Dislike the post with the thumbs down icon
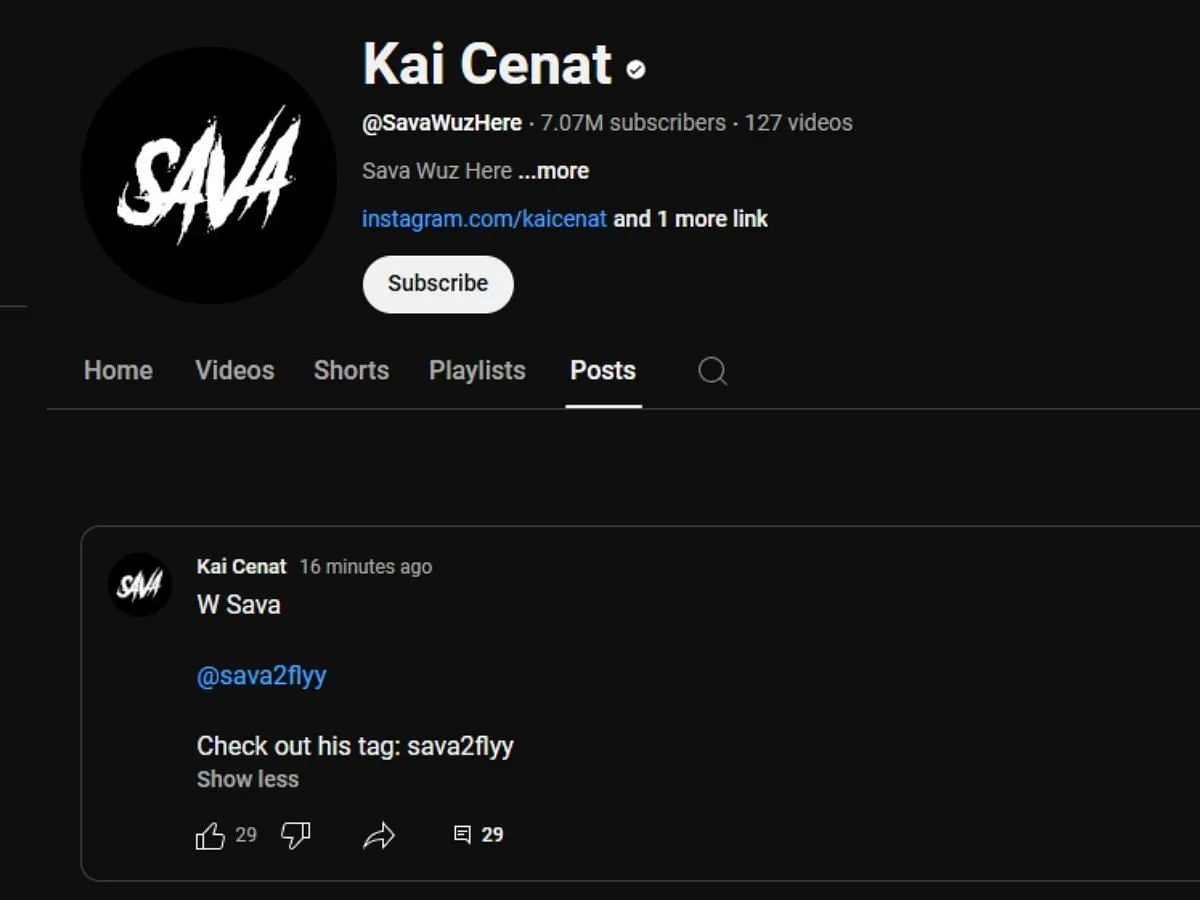 tap(295, 833)
